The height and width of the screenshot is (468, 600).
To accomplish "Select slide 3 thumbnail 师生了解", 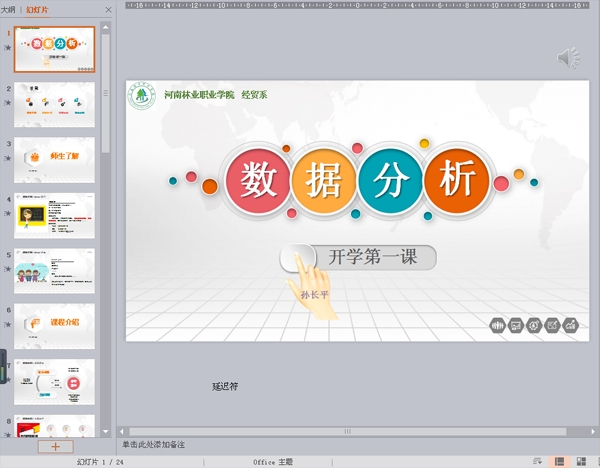I will (x=55, y=159).
